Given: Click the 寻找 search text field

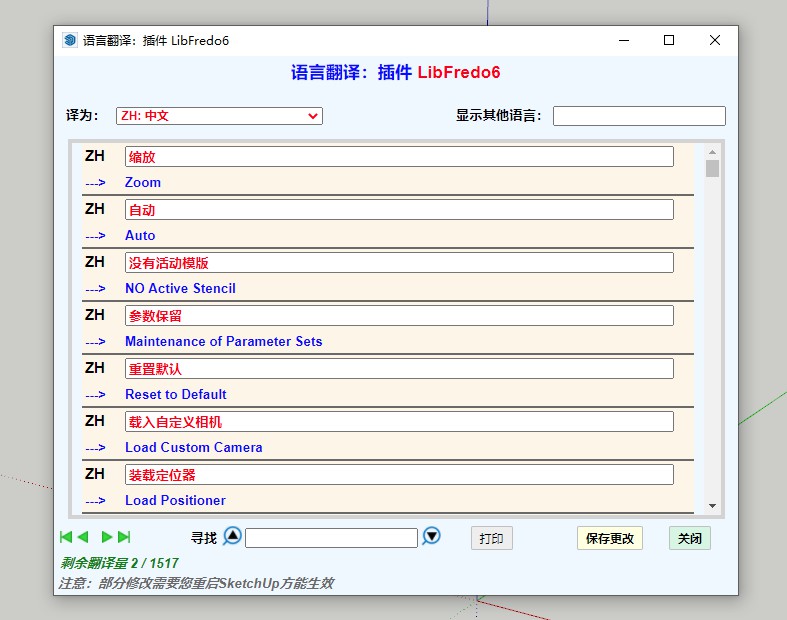Looking at the screenshot, I should (331, 538).
